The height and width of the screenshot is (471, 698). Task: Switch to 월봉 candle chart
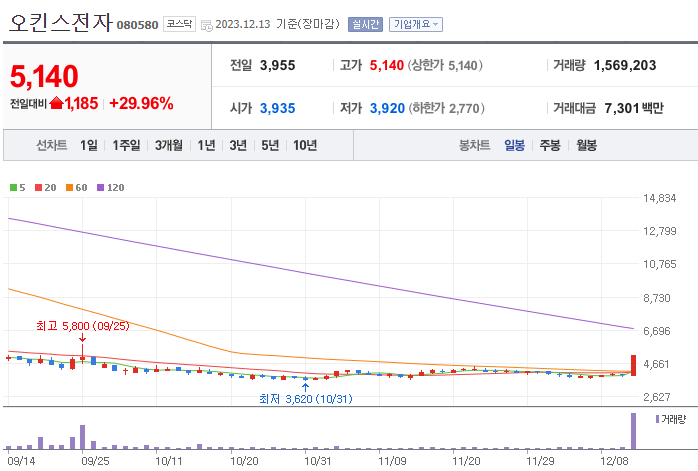pyautogui.click(x=586, y=145)
